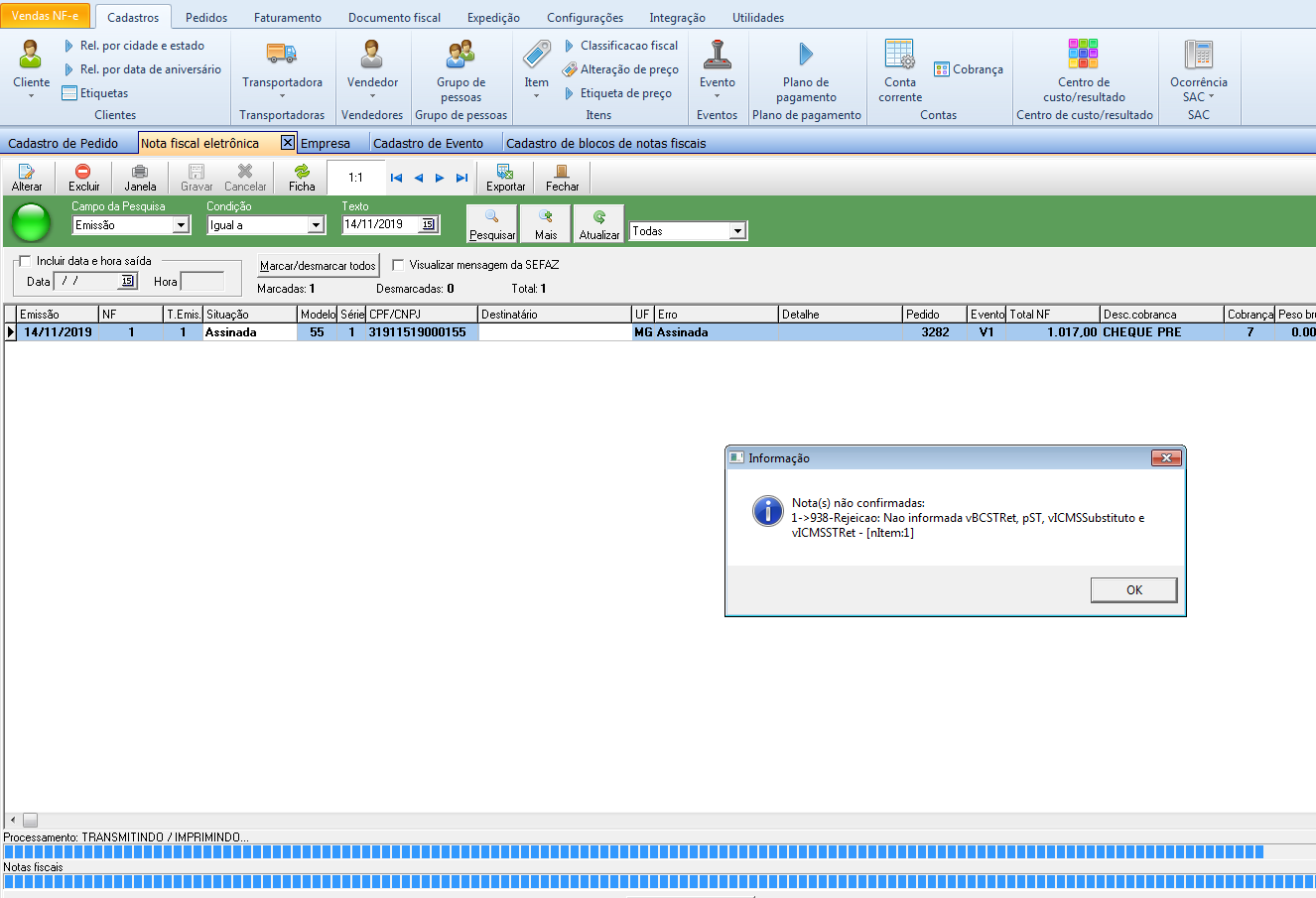
Task: Expand the Campo da Pesquisa dropdown
Action: click(181, 225)
